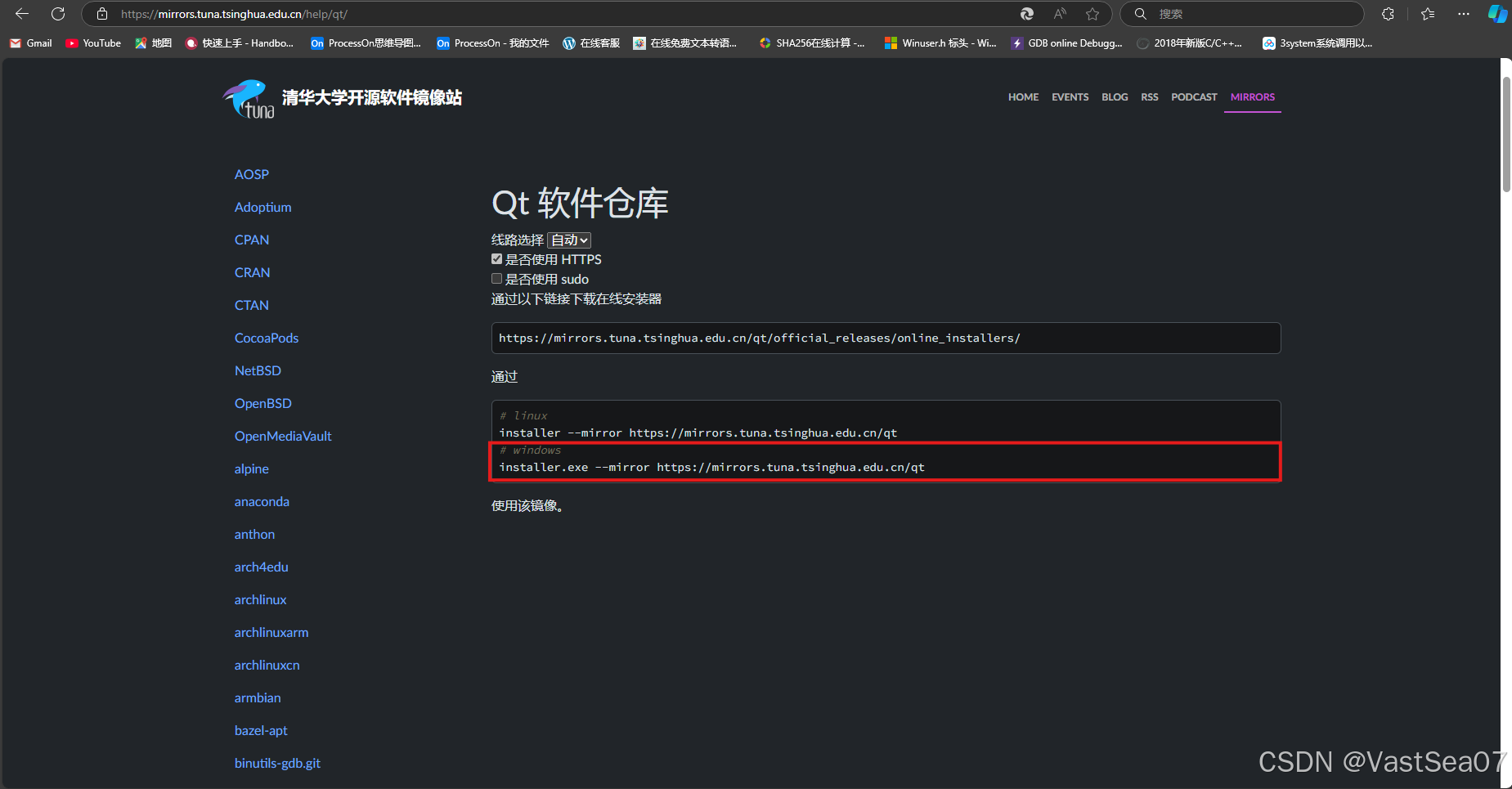Open the anaconda help link
The image size is (1512, 789).
262,501
